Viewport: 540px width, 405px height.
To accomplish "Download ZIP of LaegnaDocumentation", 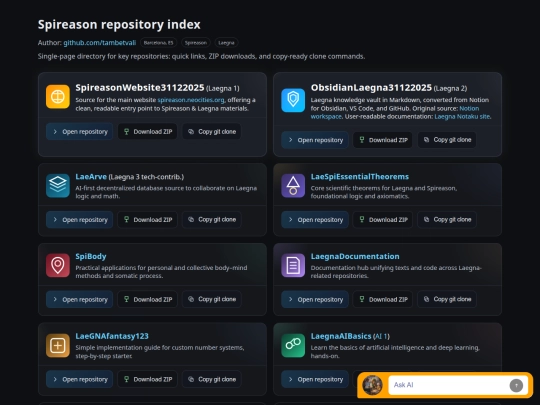I will (x=383, y=300).
